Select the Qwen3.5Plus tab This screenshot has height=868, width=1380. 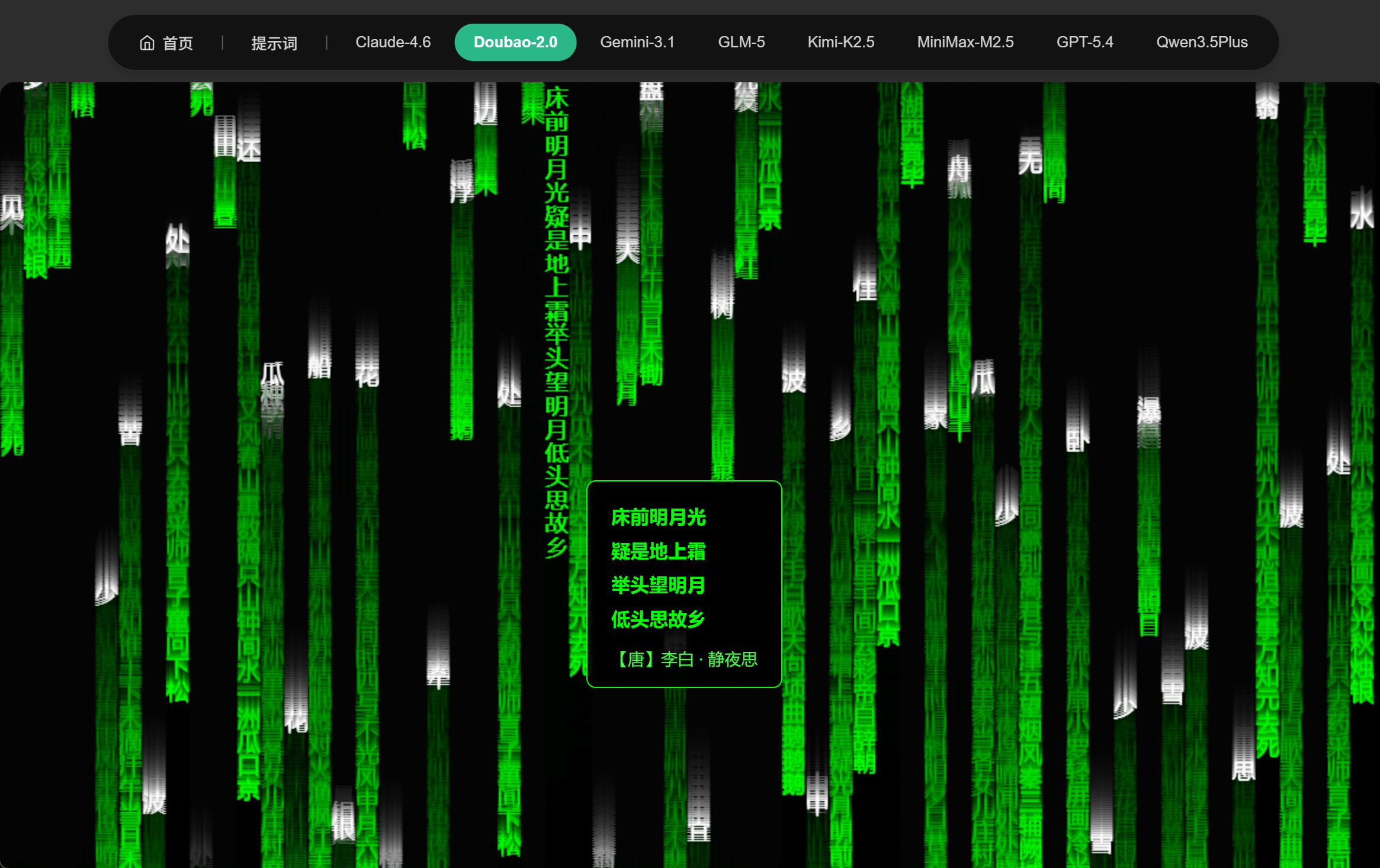pyautogui.click(x=1201, y=43)
